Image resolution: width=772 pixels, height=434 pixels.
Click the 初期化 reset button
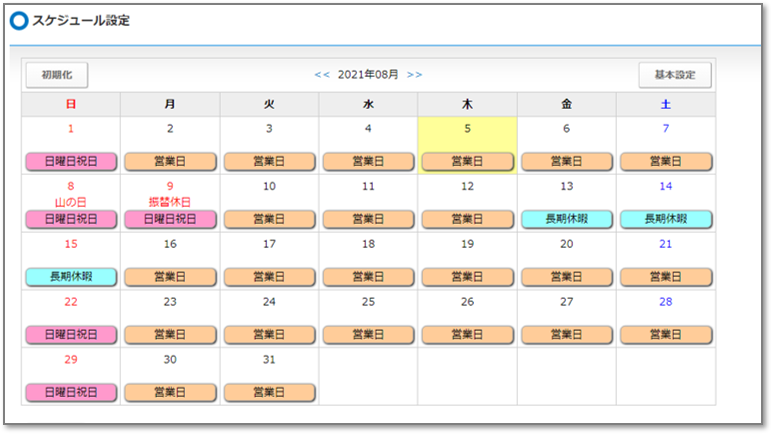point(57,75)
